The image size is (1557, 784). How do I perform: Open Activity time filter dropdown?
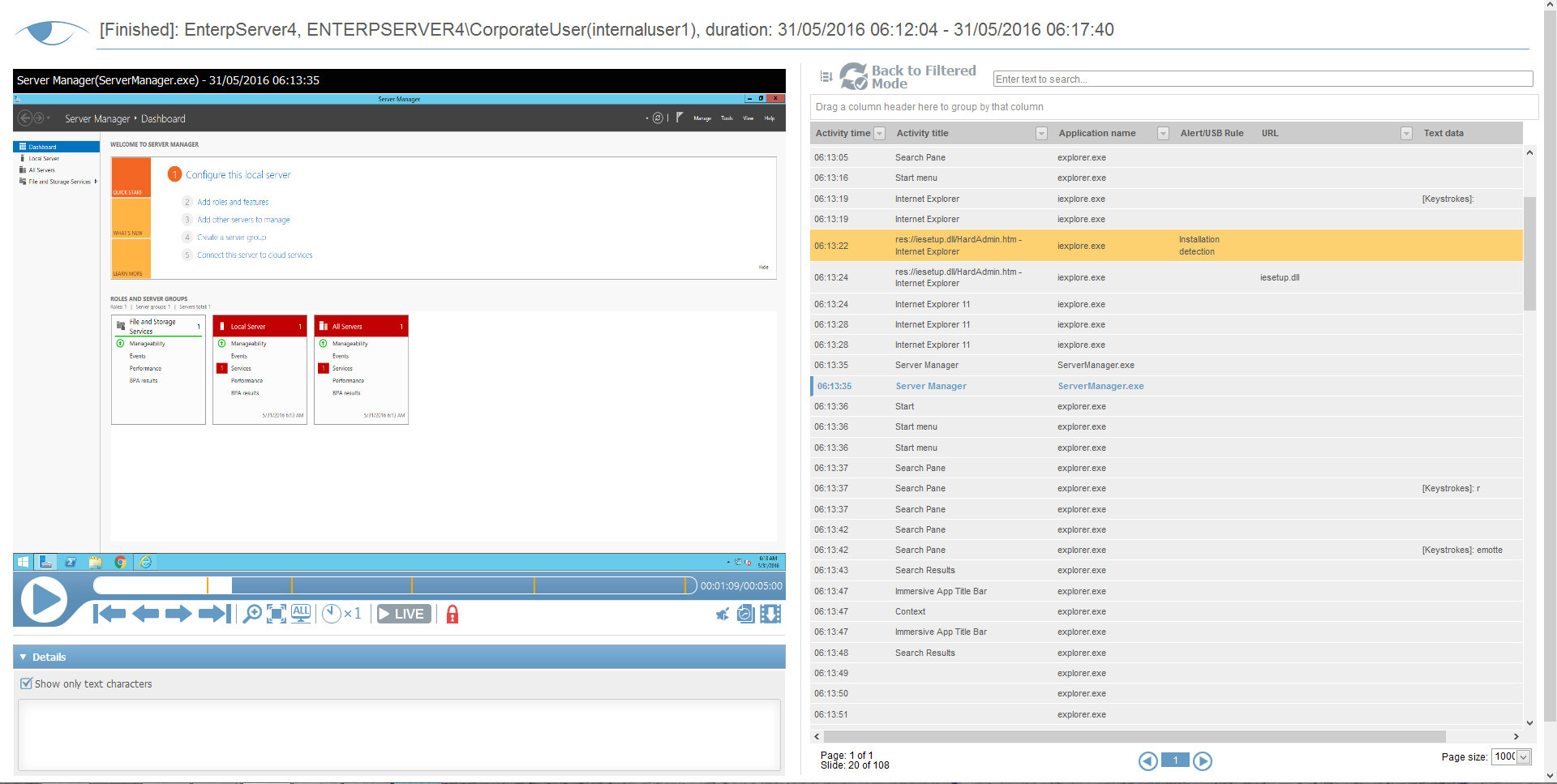click(879, 134)
